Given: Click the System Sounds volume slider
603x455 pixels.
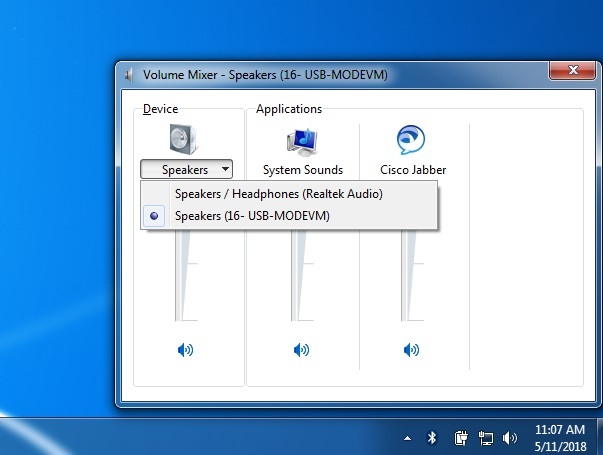Looking at the screenshot, I should 302,275.
